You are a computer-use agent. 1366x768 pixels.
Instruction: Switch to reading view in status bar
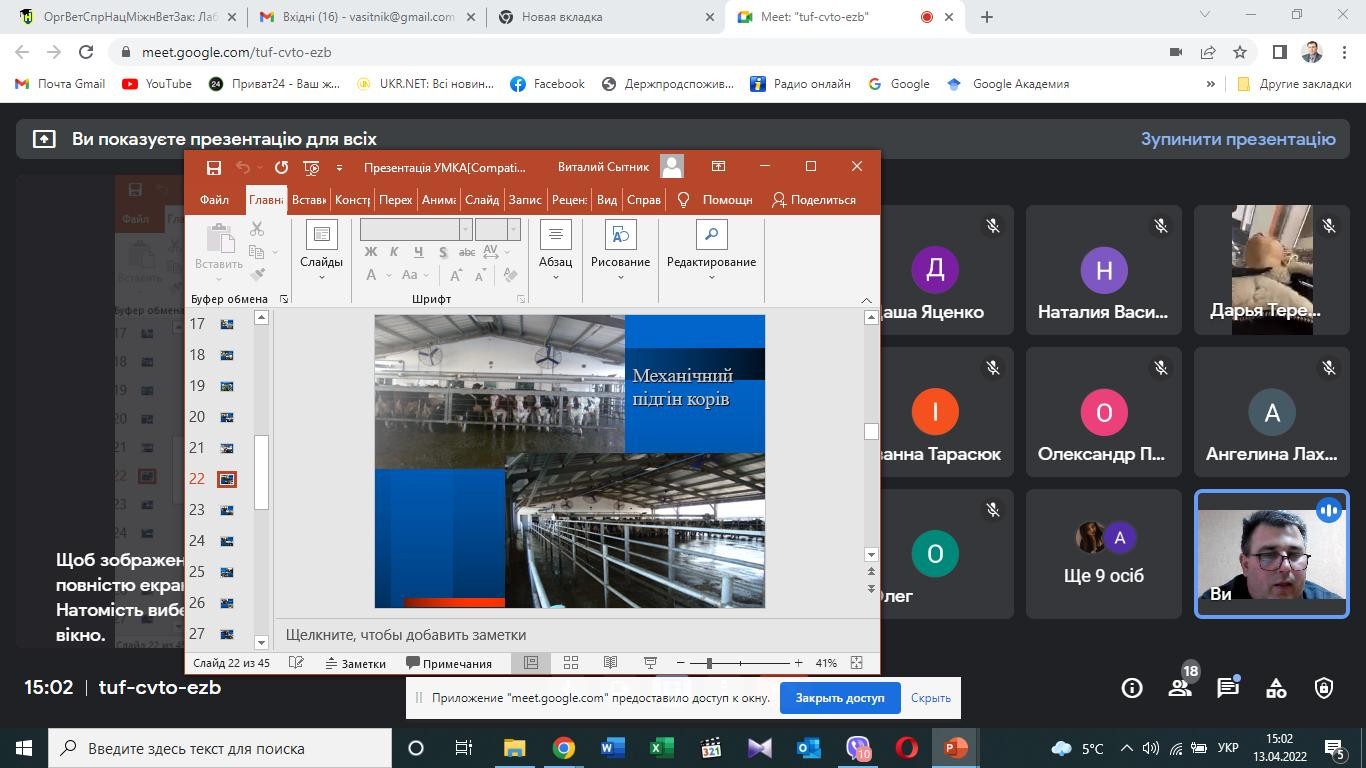coord(610,663)
